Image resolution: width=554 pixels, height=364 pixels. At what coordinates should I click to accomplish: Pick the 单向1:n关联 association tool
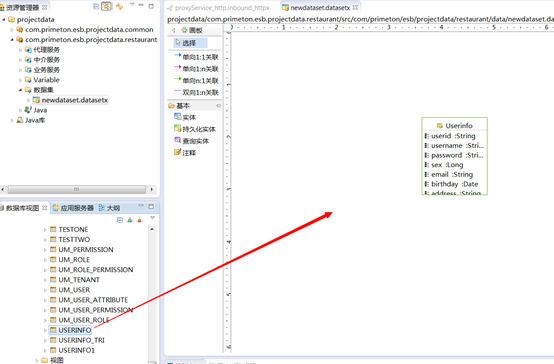[196, 69]
